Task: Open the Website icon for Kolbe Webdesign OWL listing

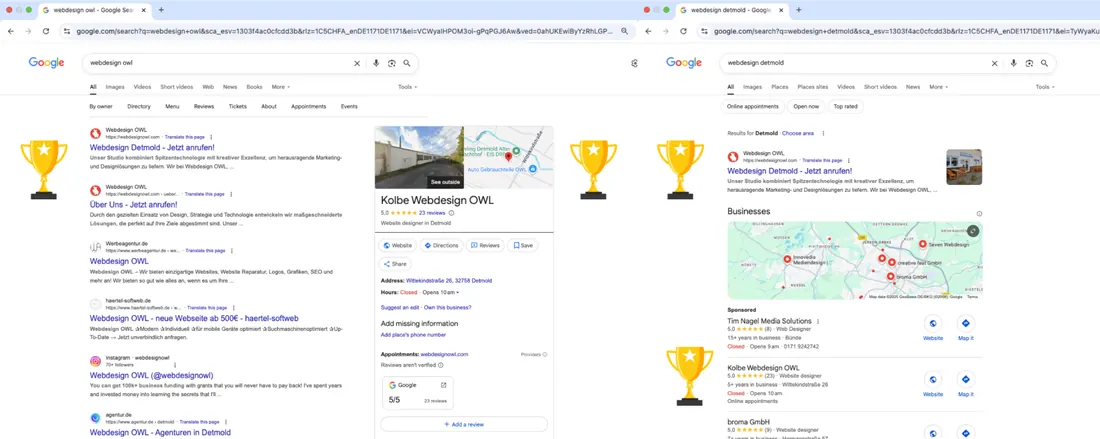Action: (933, 379)
